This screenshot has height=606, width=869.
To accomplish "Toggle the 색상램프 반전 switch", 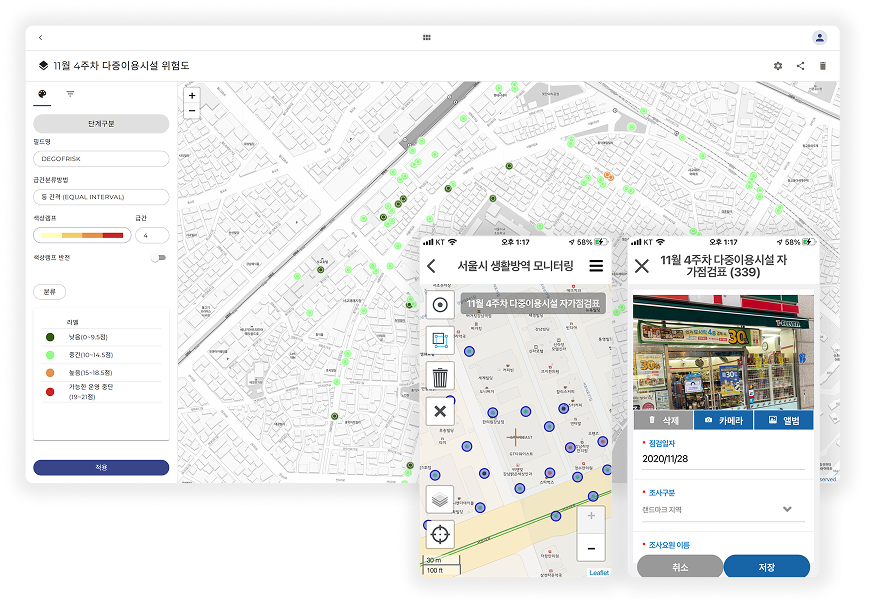I will 157,258.
